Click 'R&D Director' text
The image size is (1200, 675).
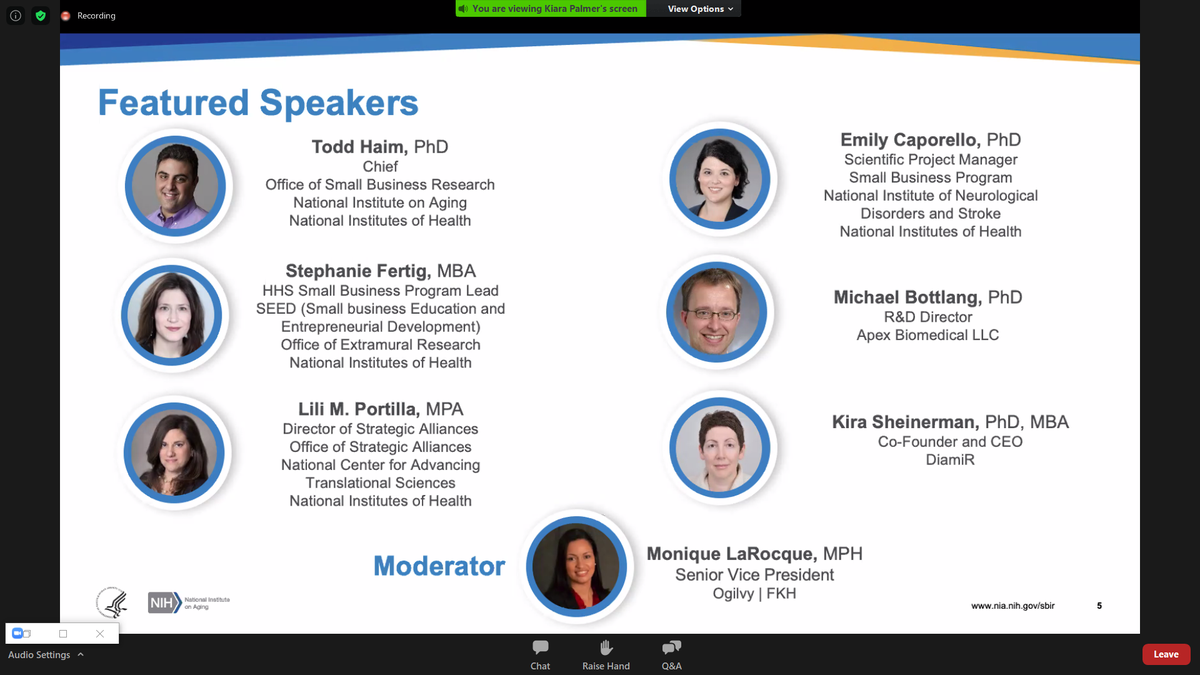point(928,317)
